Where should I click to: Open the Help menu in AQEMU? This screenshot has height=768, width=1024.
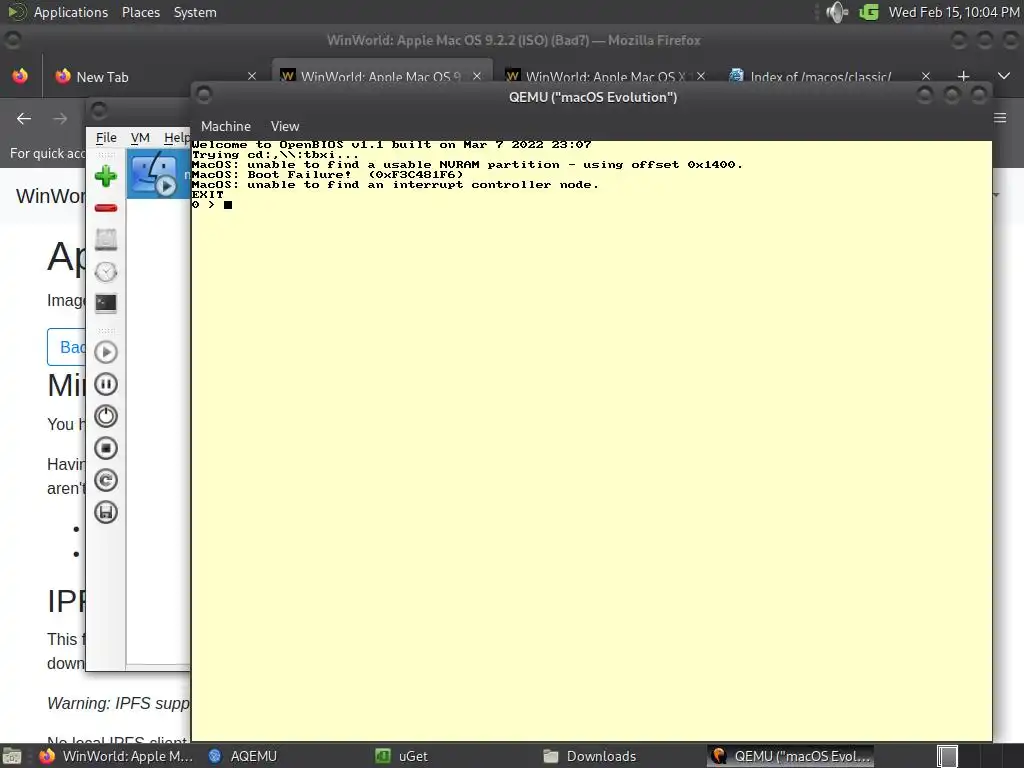[x=176, y=137]
